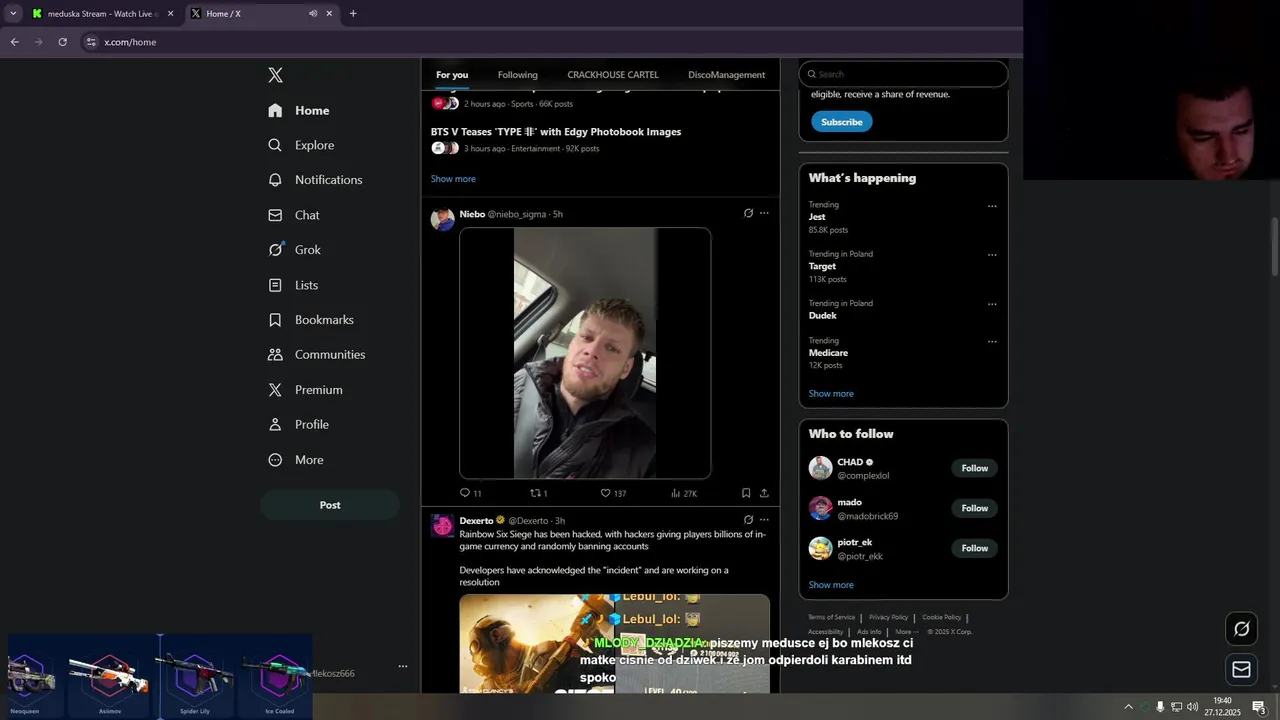
Task: Open the Privacy Policy link
Action: [x=888, y=617]
